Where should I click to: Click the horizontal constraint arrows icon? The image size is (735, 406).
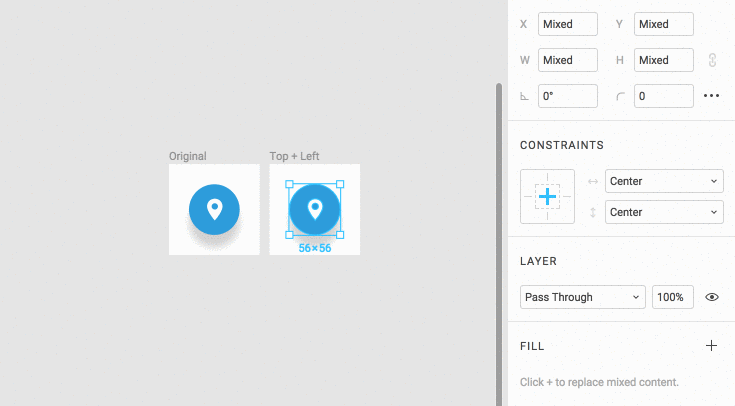[x=593, y=181]
